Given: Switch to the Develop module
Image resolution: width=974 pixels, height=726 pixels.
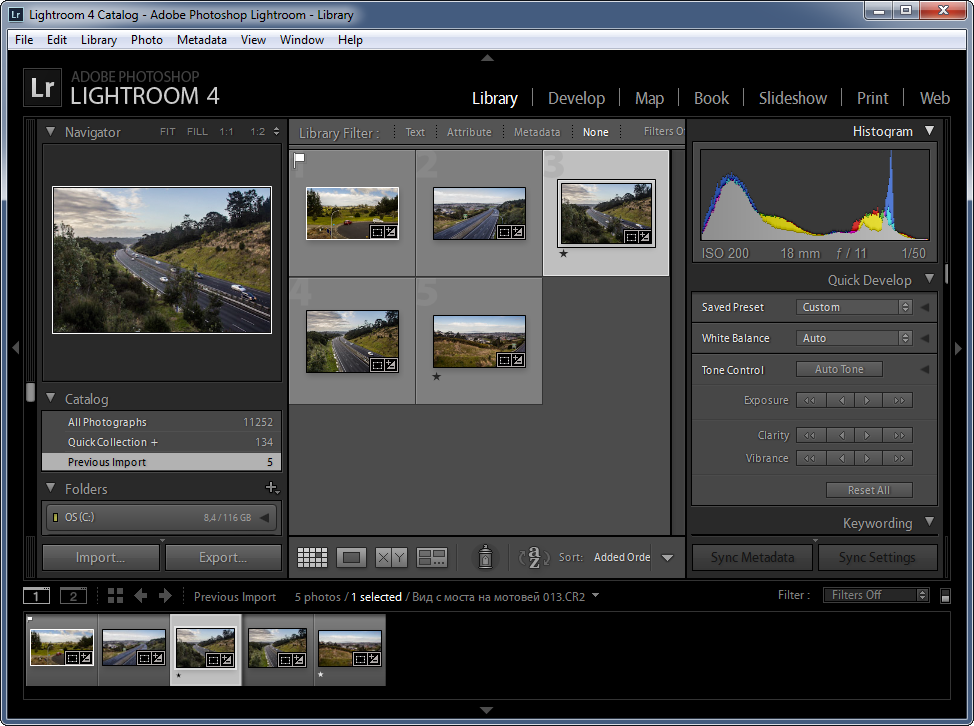Looking at the screenshot, I should pos(576,98).
